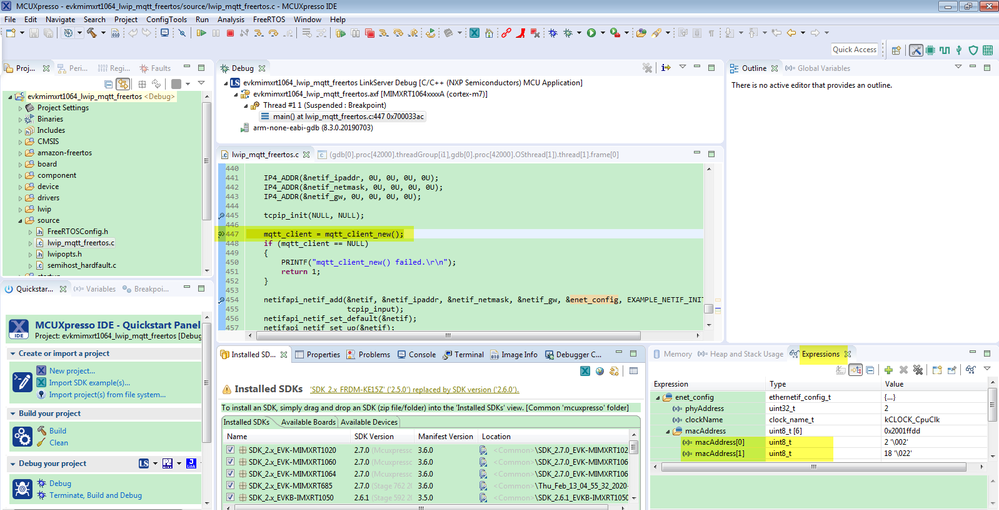Click the hammer Build icon in toolbar
The height and width of the screenshot is (510, 999).
click(91, 33)
